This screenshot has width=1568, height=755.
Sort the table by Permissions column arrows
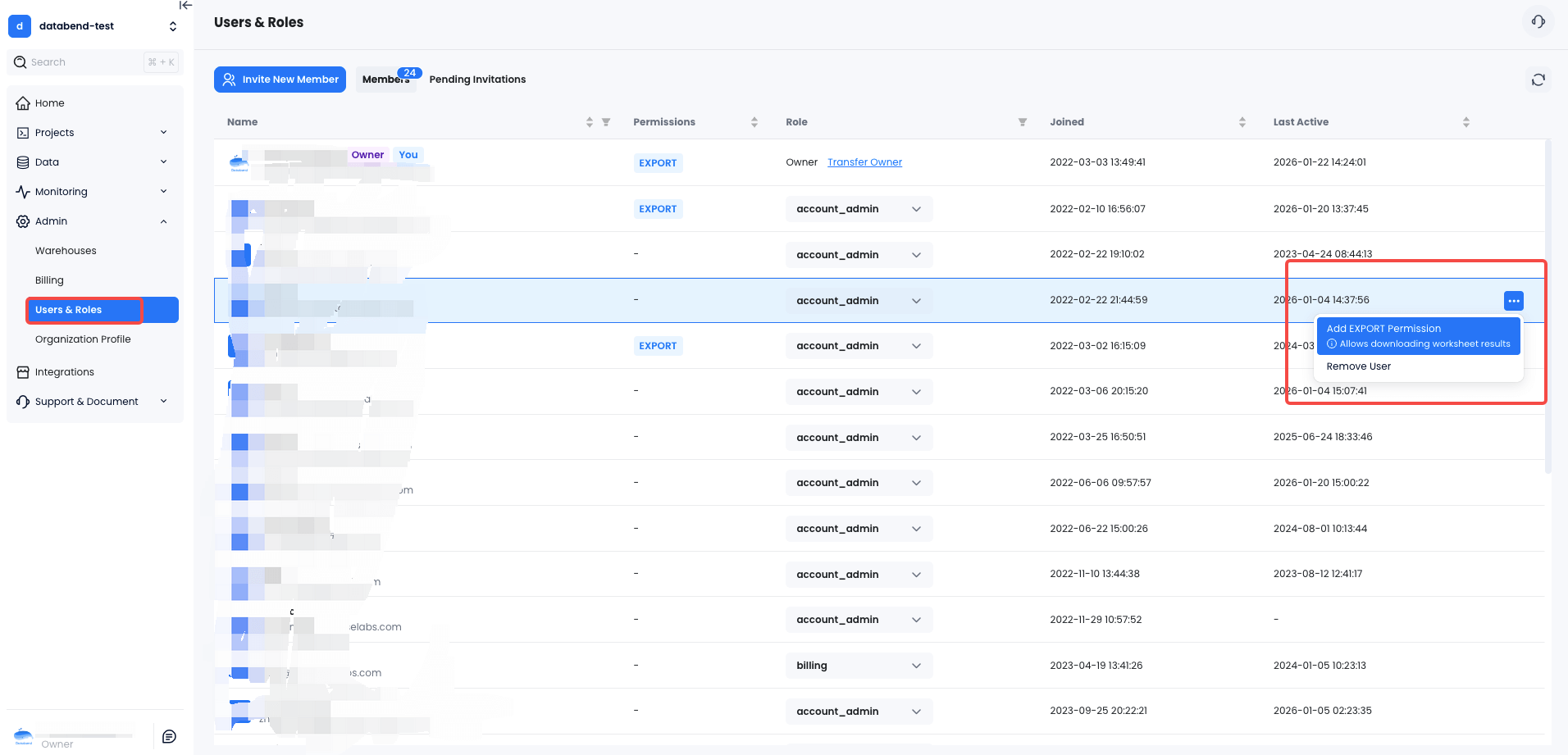click(754, 122)
